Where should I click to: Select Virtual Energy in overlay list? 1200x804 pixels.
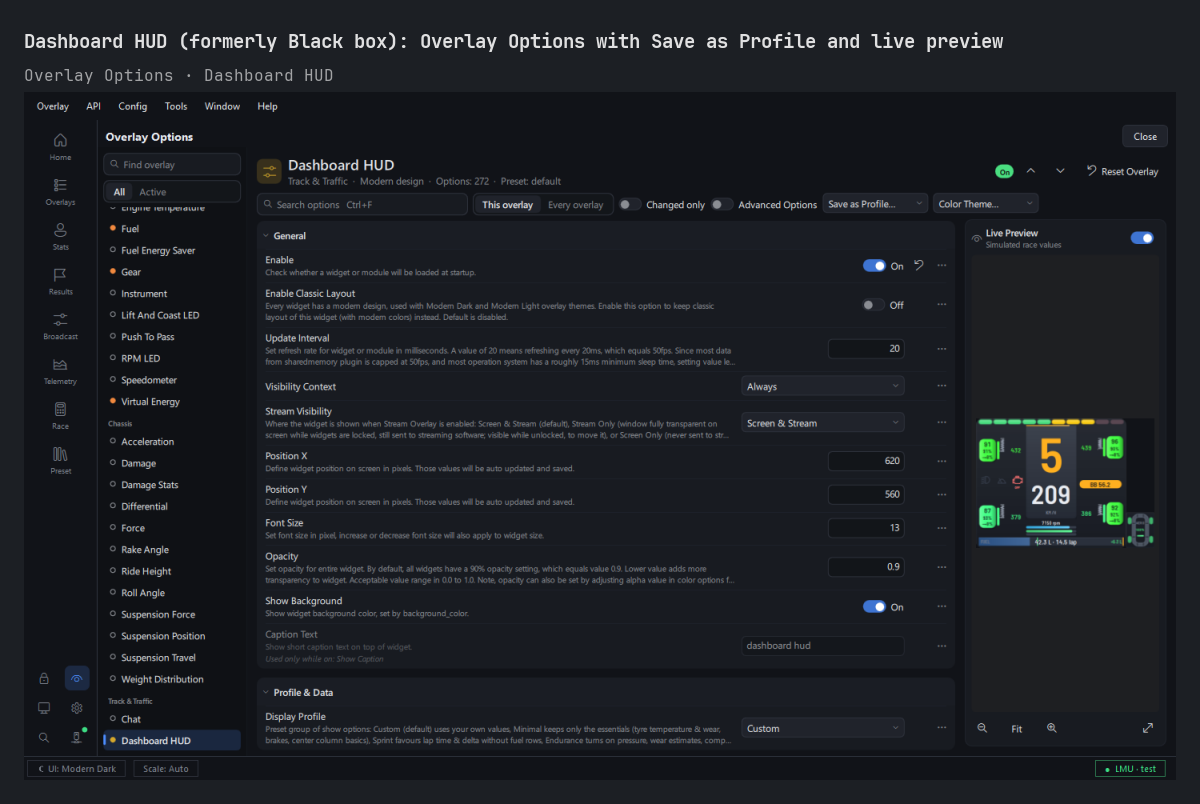(x=172, y=401)
